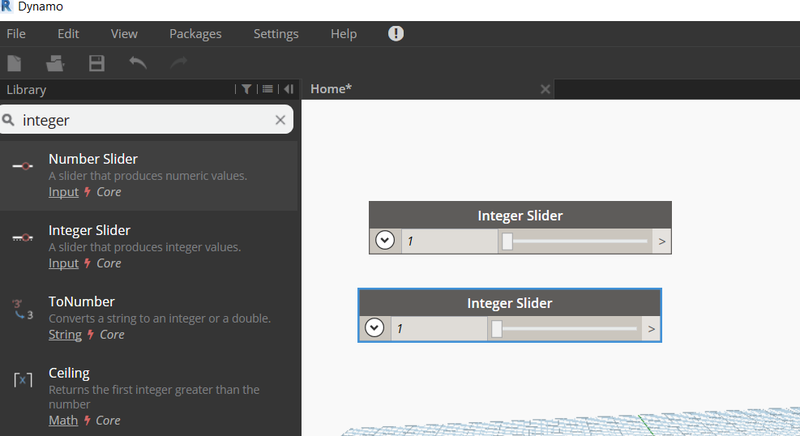Open the View menu
Screen dimensions: 800x436
pyautogui.click(x=124, y=34)
